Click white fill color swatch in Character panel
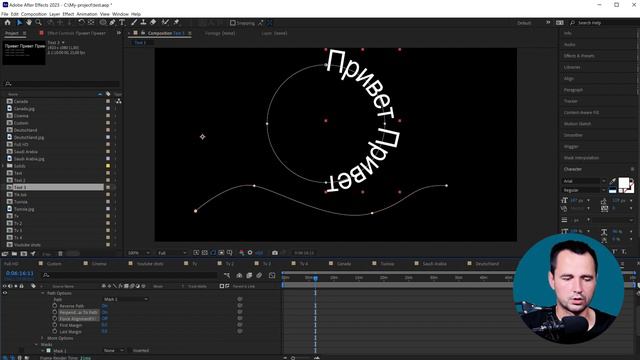Viewport: 640px width, 360px height. (623, 183)
